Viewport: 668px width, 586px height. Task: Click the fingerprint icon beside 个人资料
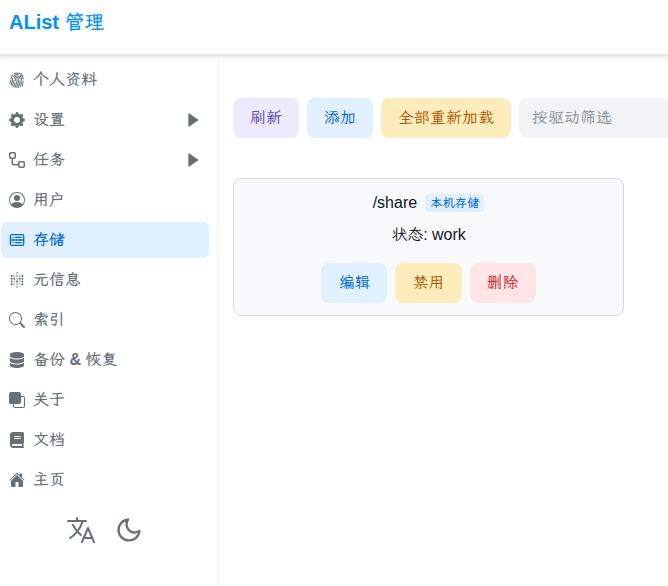coord(17,80)
